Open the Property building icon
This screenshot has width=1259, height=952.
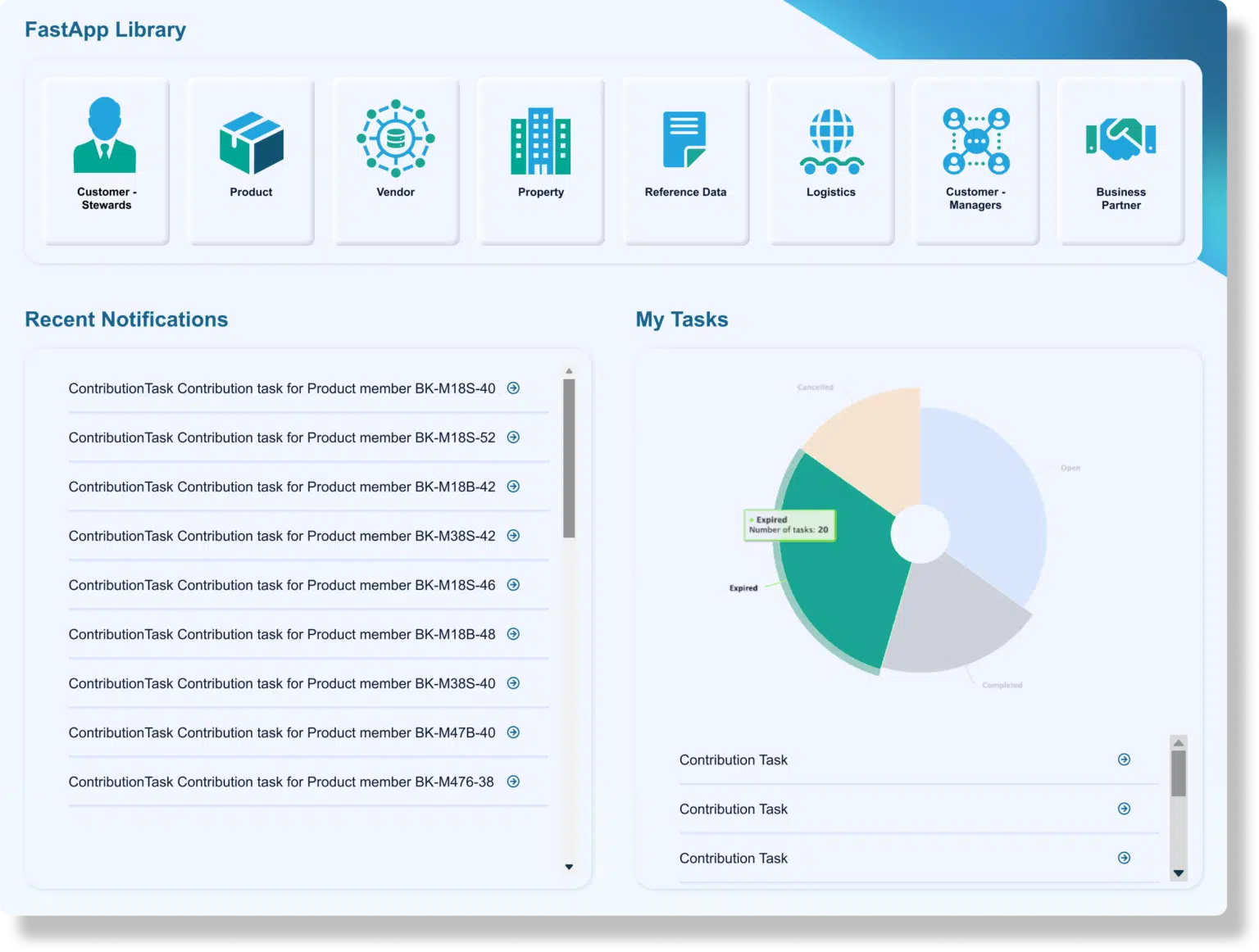point(540,141)
